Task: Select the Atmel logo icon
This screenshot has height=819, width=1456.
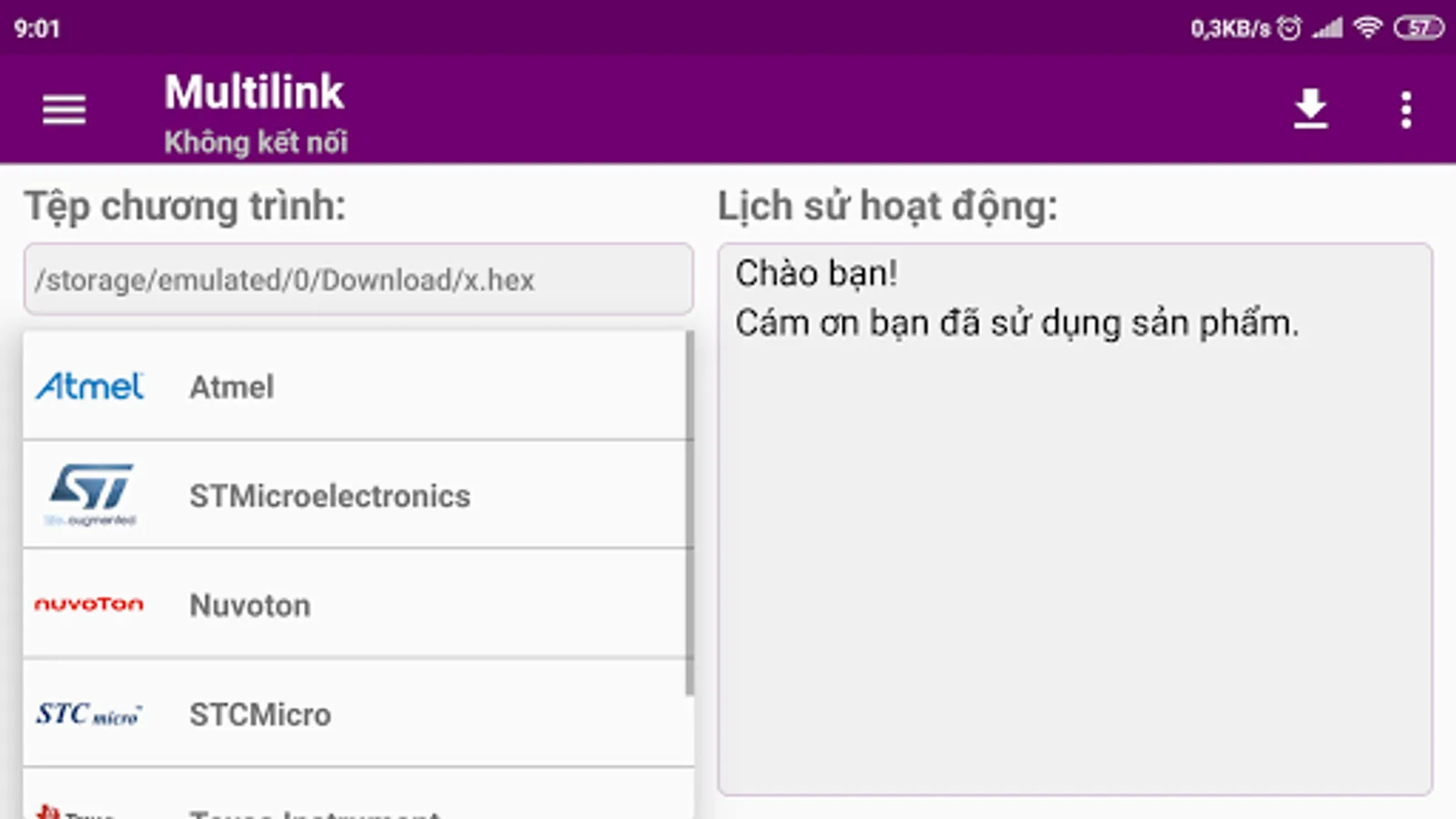Action: 89,387
